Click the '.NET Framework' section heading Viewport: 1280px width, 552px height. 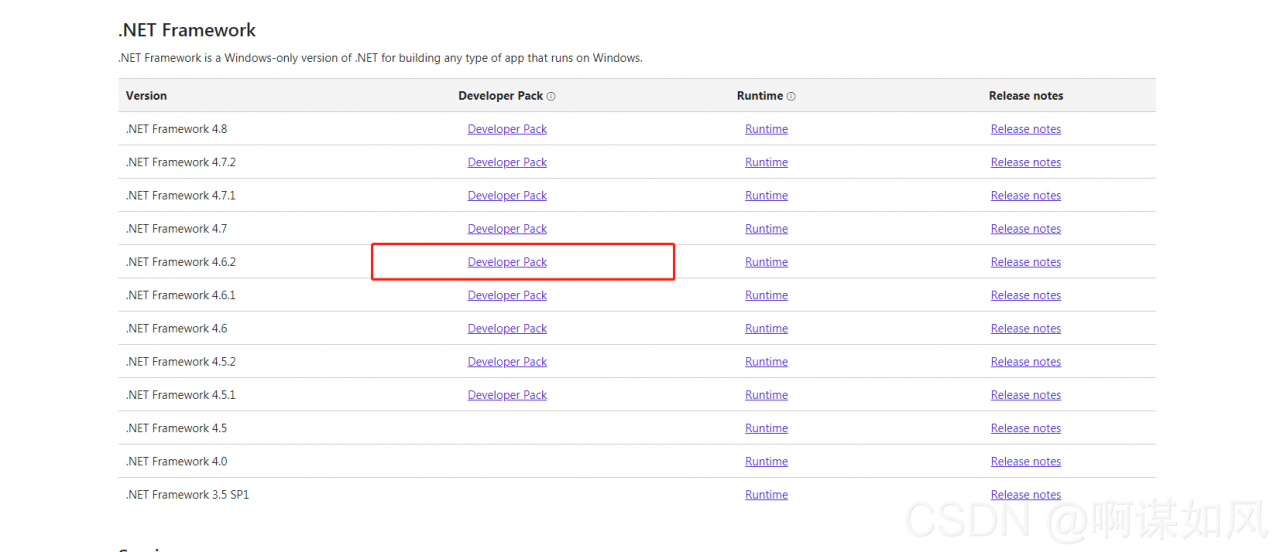187,30
